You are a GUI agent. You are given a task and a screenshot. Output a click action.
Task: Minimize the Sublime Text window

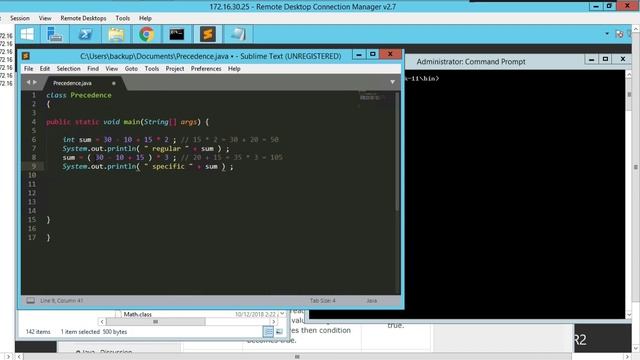[358, 54]
